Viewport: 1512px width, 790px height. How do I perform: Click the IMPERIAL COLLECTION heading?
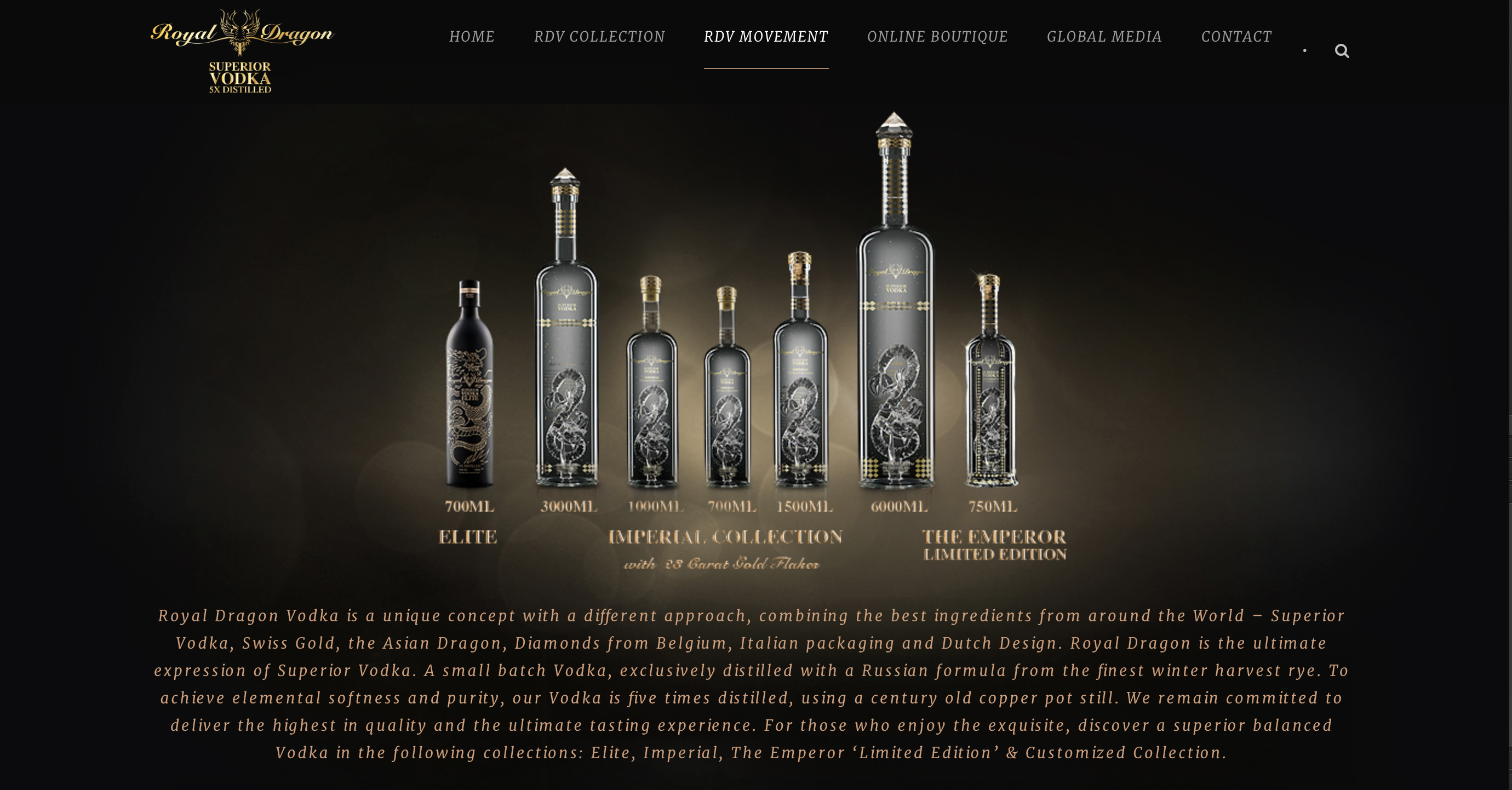pos(725,537)
